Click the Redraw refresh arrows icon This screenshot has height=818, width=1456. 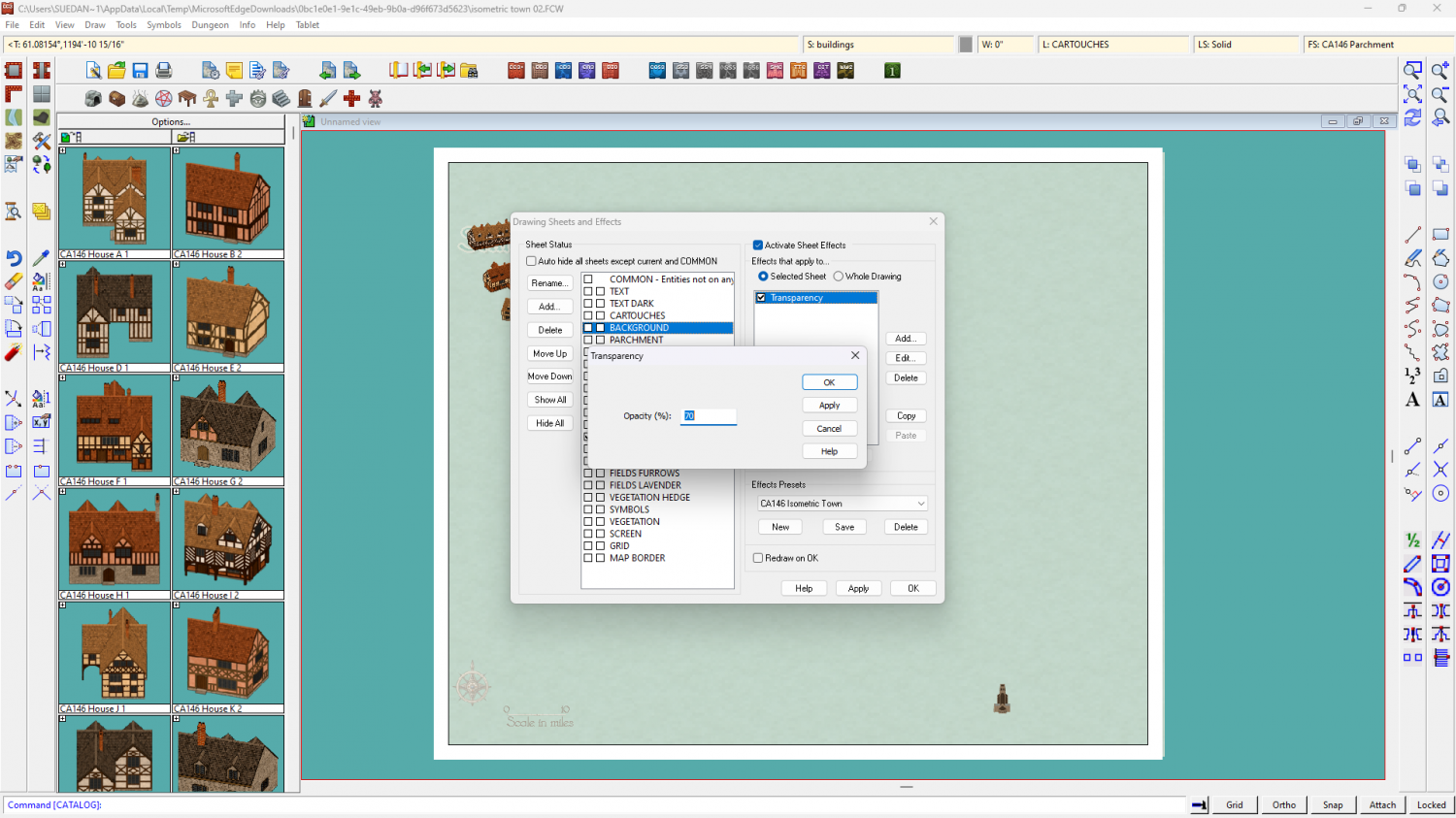(x=1413, y=117)
